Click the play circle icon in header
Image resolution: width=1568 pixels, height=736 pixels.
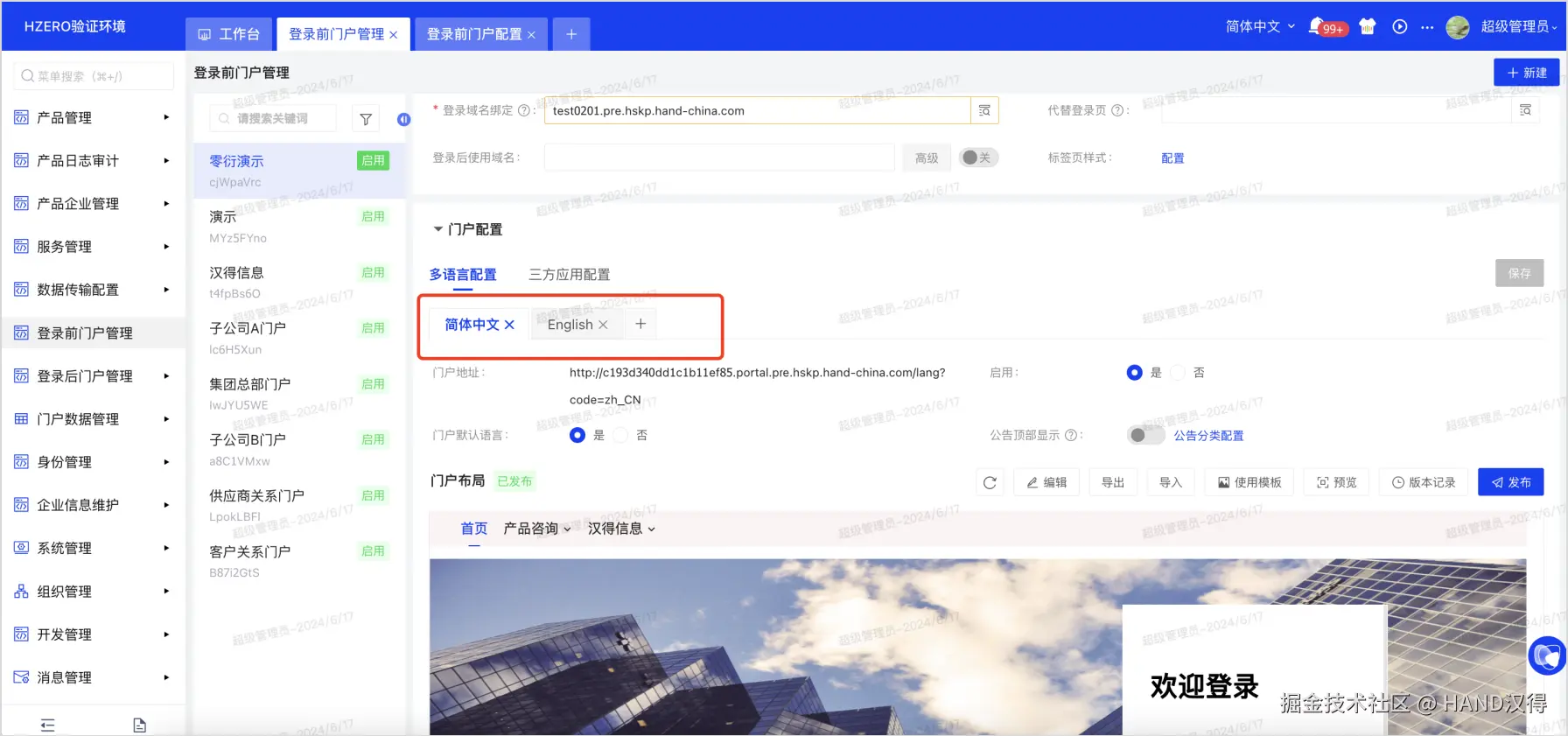click(1400, 26)
